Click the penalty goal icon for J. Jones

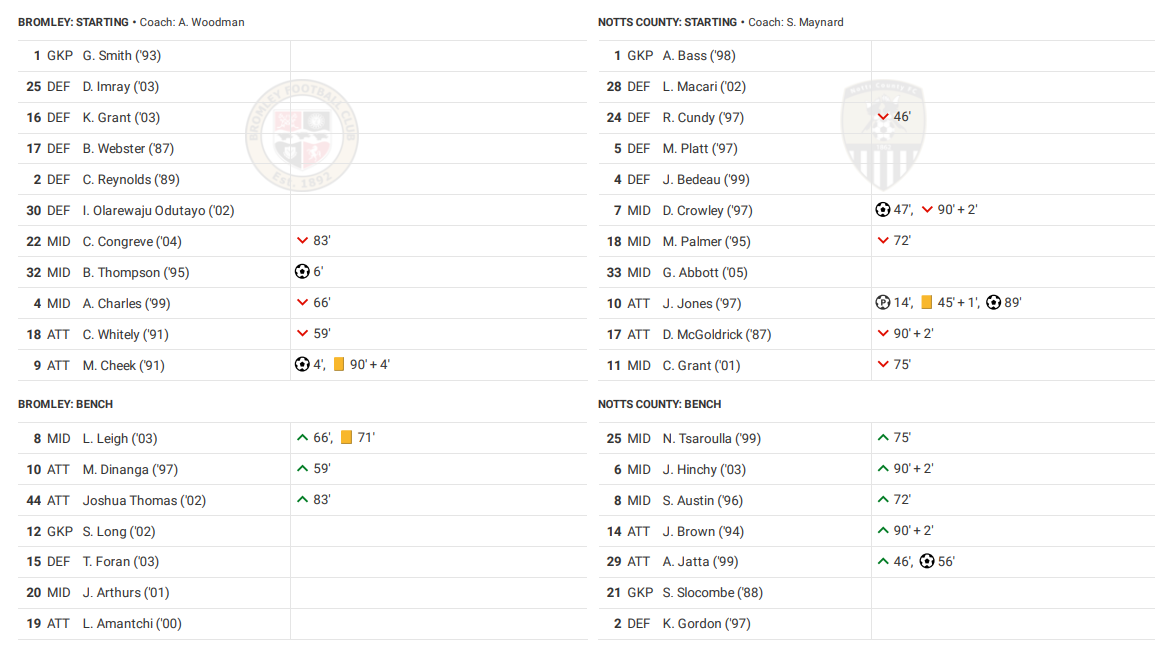(882, 303)
